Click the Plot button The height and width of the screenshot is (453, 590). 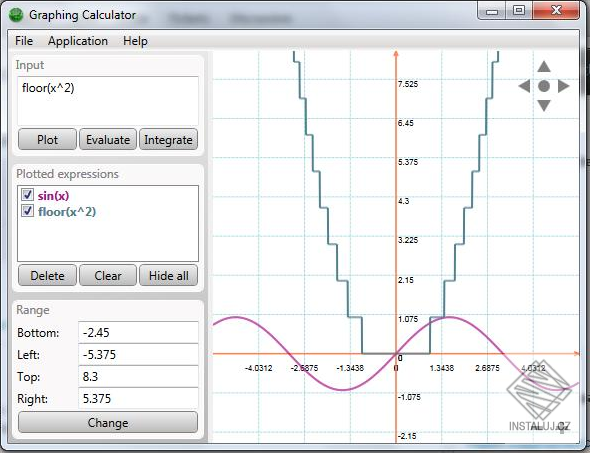[47, 140]
